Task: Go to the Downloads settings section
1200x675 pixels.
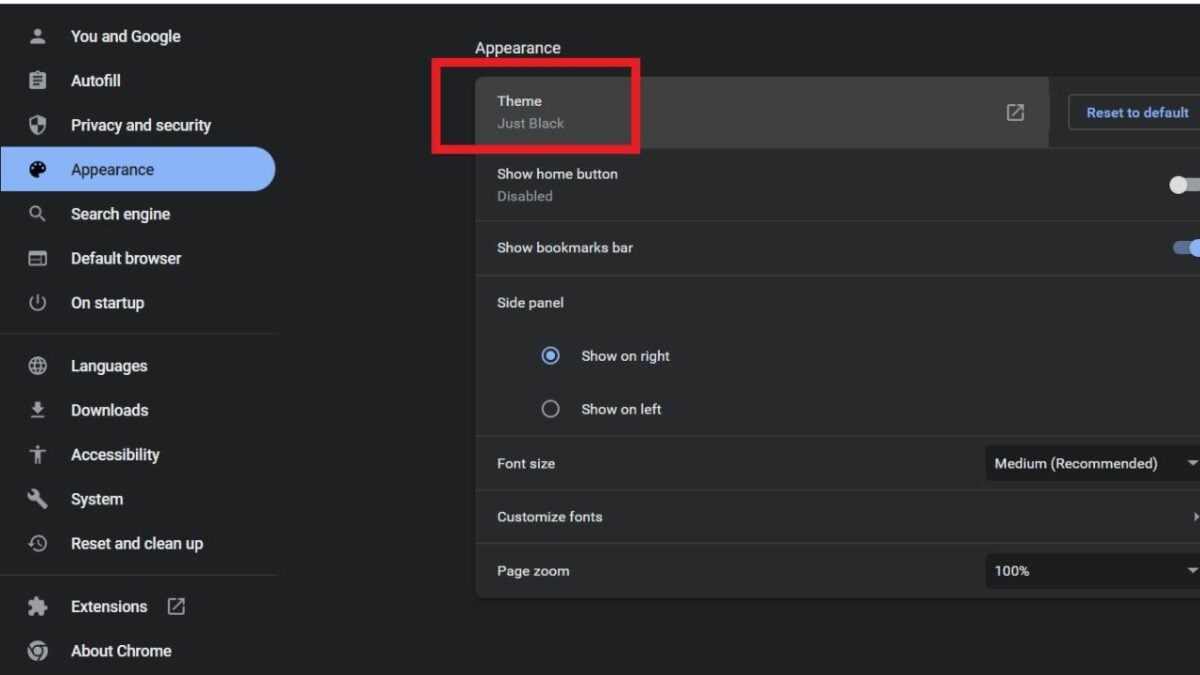Action: pyautogui.click(x=109, y=410)
